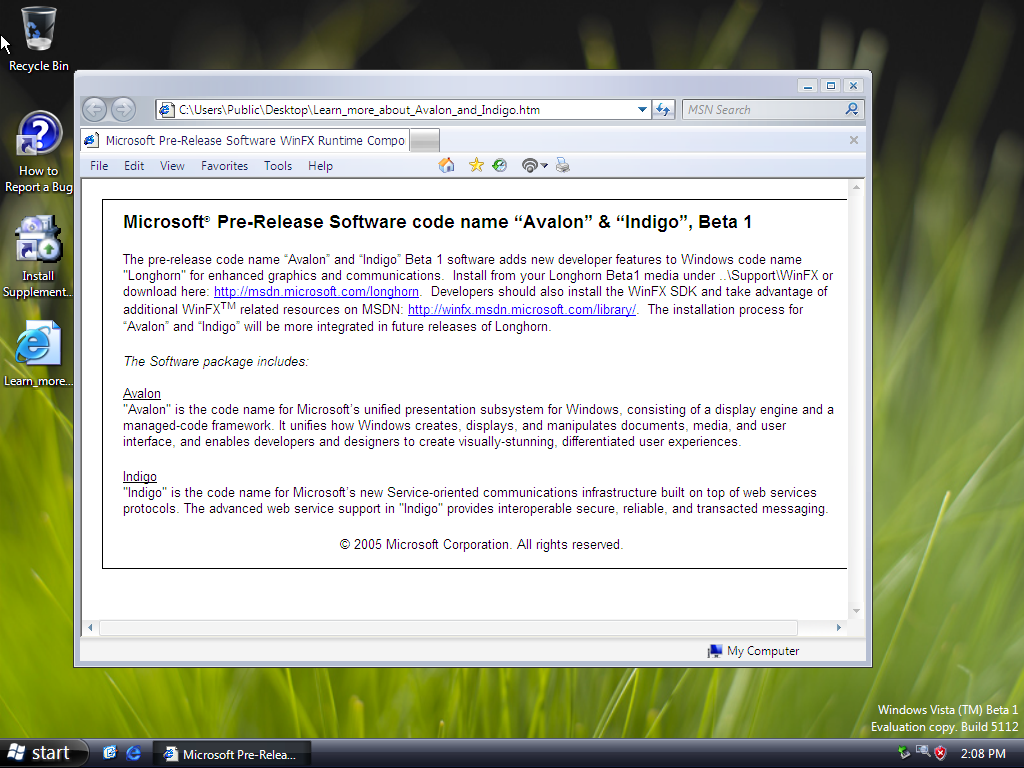The width and height of the screenshot is (1024, 768).
Task: Go forward with the browser Forward arrow
Action: (x=123, y=109)
